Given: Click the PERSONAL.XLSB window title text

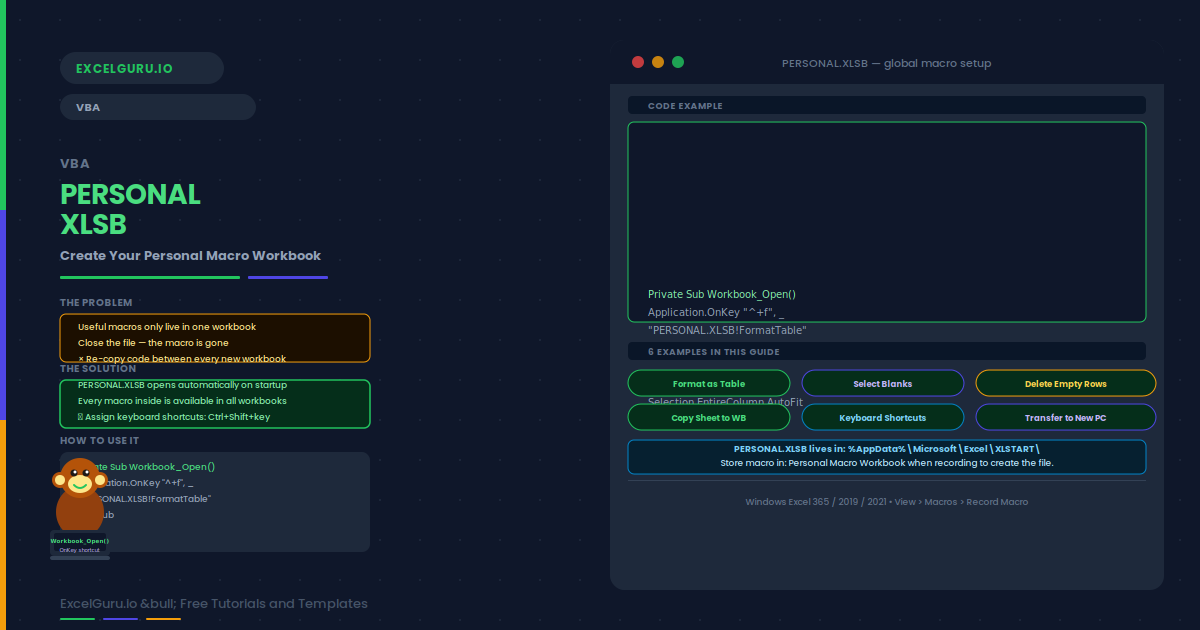Looking at the screenshot, I should click(886, 63).
